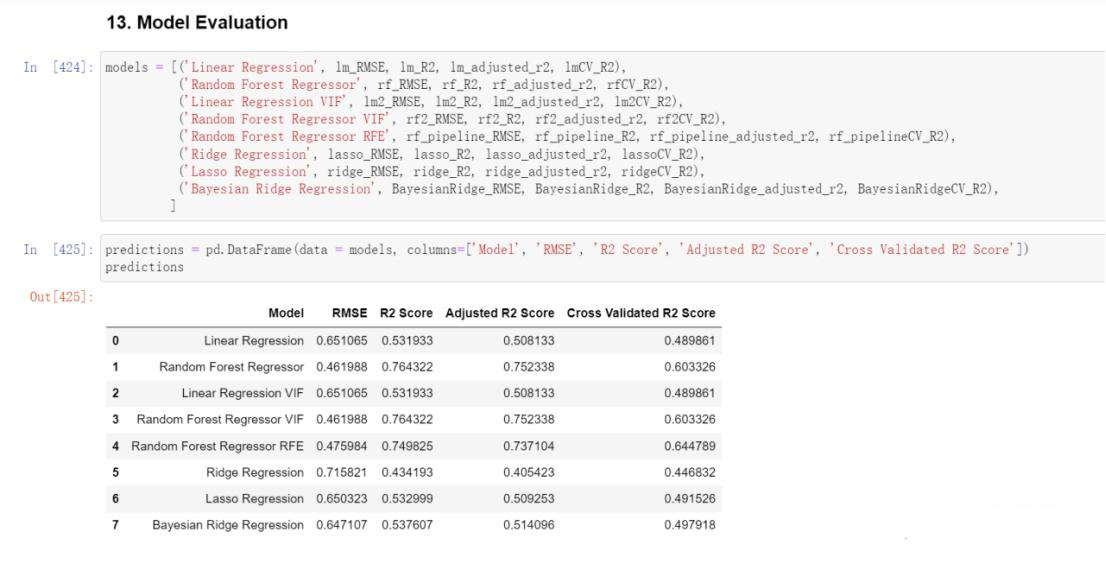Click inside the predictions DataFrame code cell
Viewport: 1106px width, 571px height.
pos(602,258)
